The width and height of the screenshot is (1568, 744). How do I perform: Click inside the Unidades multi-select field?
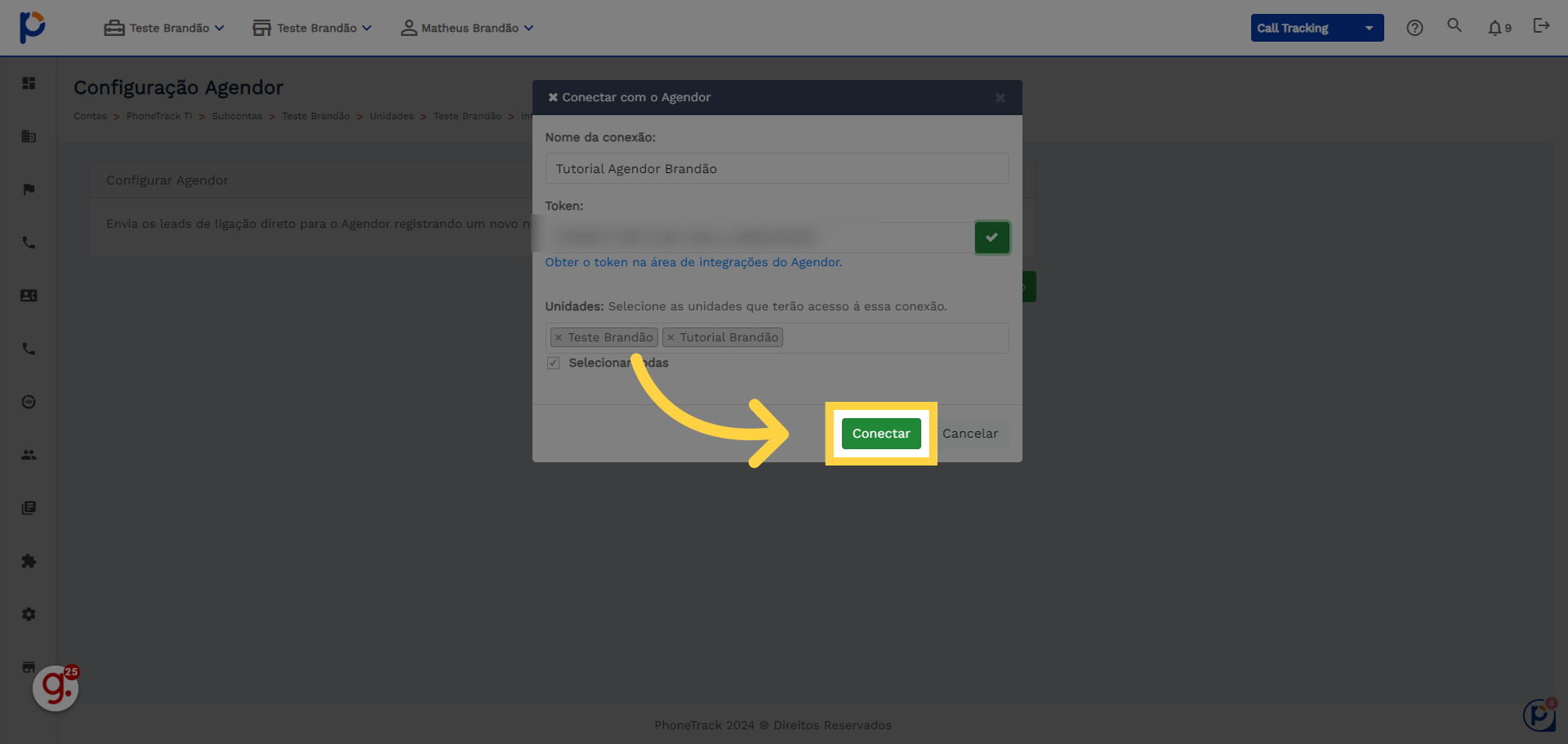(777, 338)
